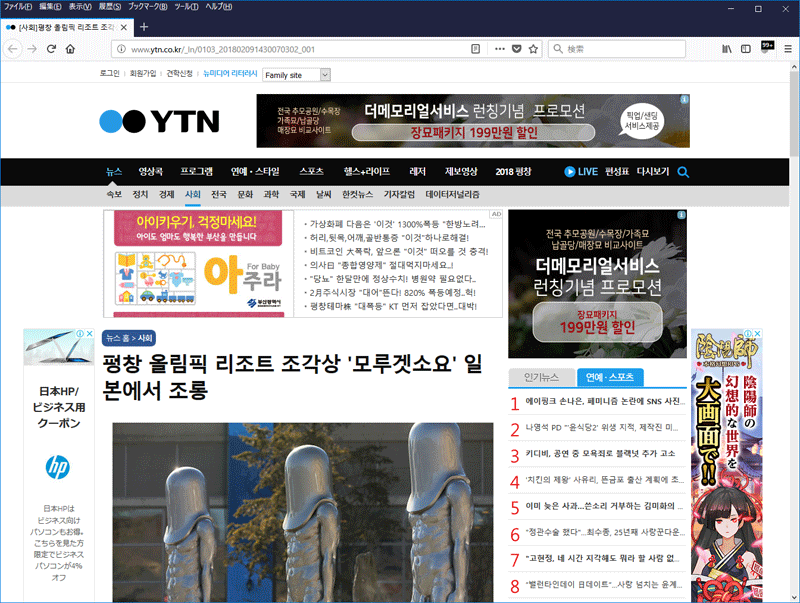800x603 pixels.
Task: Show the browser sidebar
Action: (746, 49)
